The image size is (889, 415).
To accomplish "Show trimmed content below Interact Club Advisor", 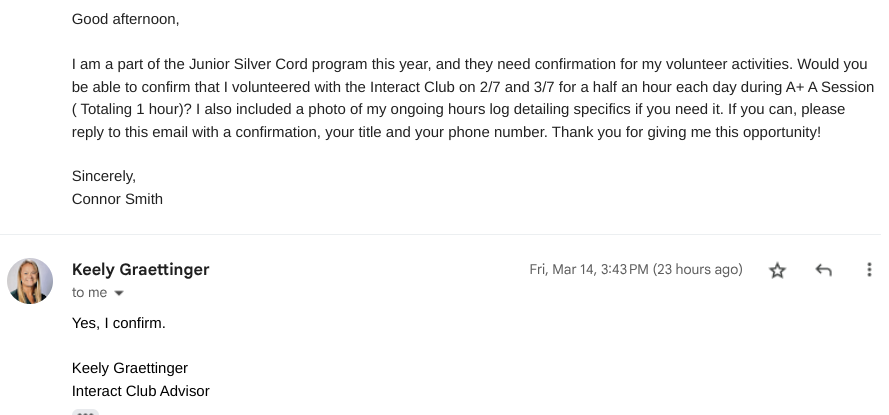I will [x=86, y=411].
